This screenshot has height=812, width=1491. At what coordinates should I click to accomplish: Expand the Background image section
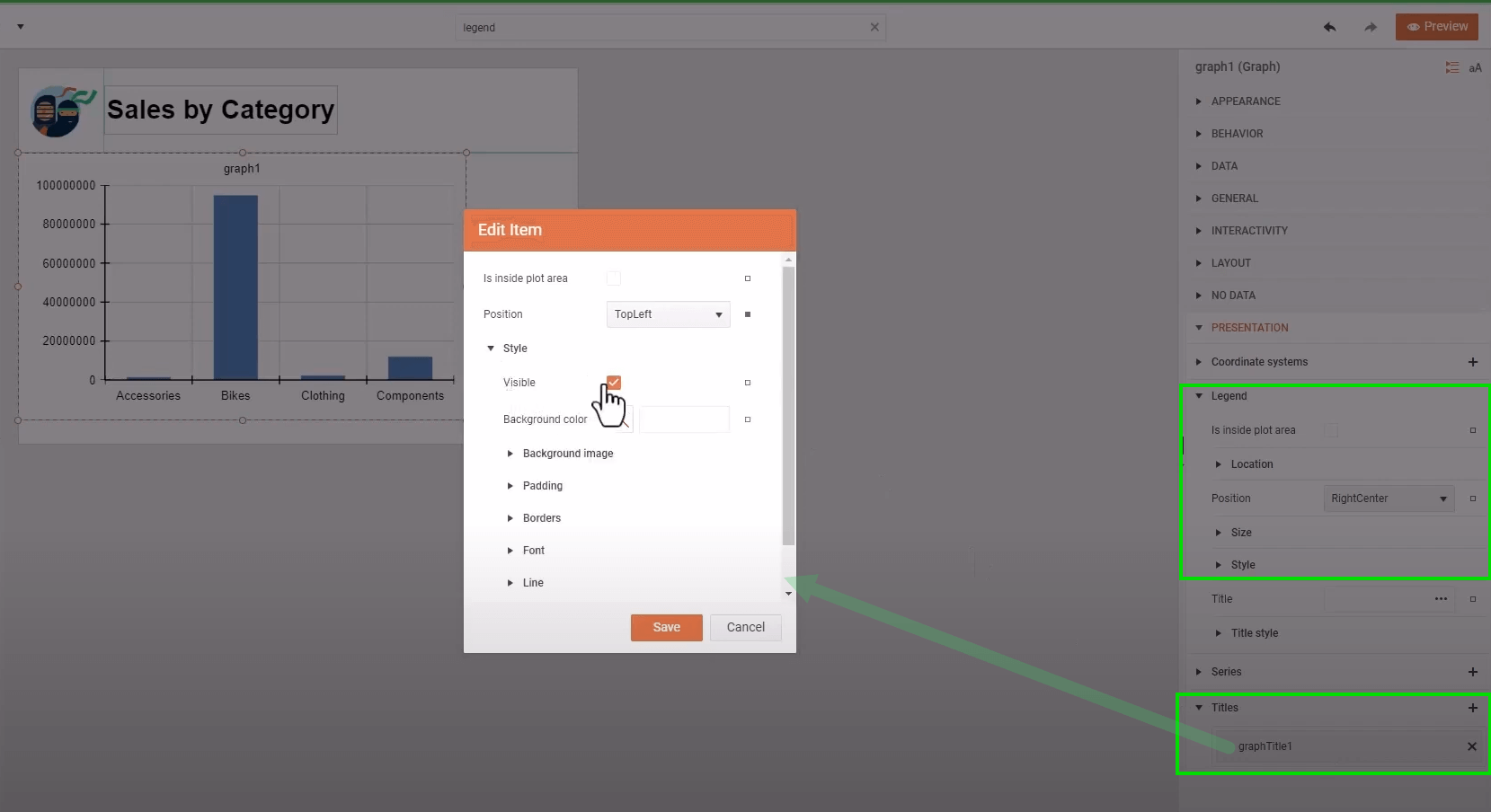pos(510,454)
